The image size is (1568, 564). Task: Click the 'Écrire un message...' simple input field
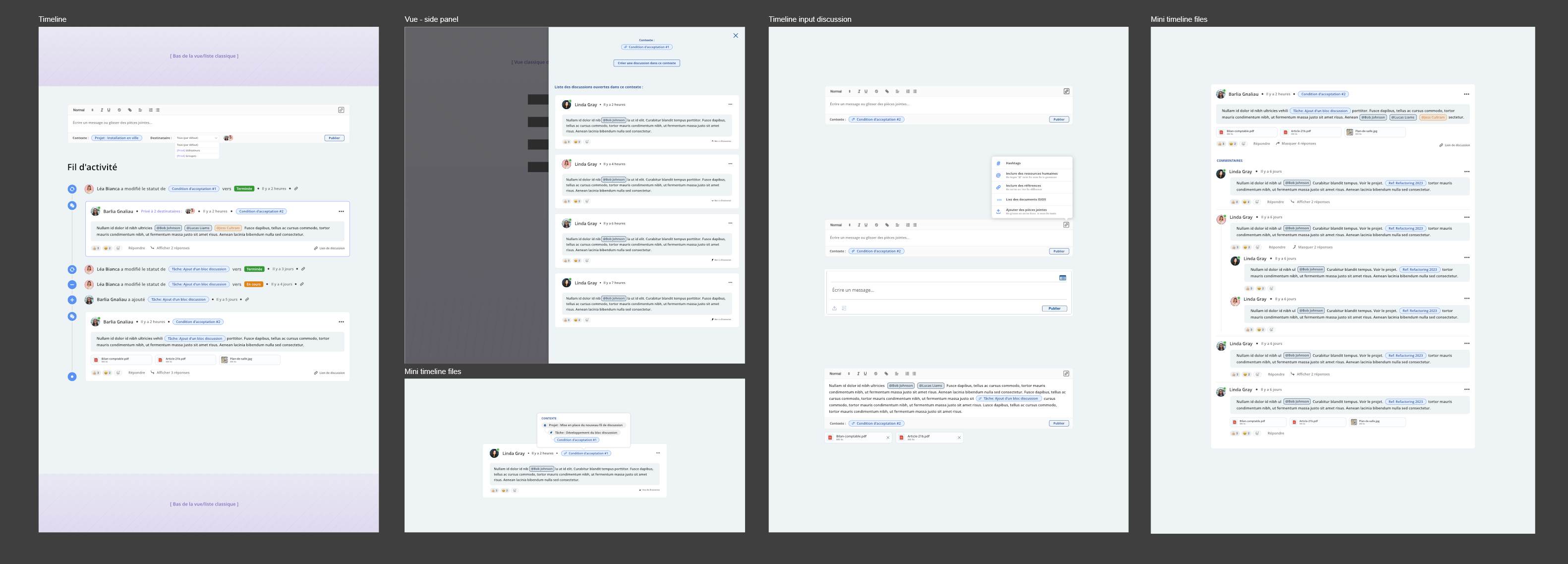948,291
